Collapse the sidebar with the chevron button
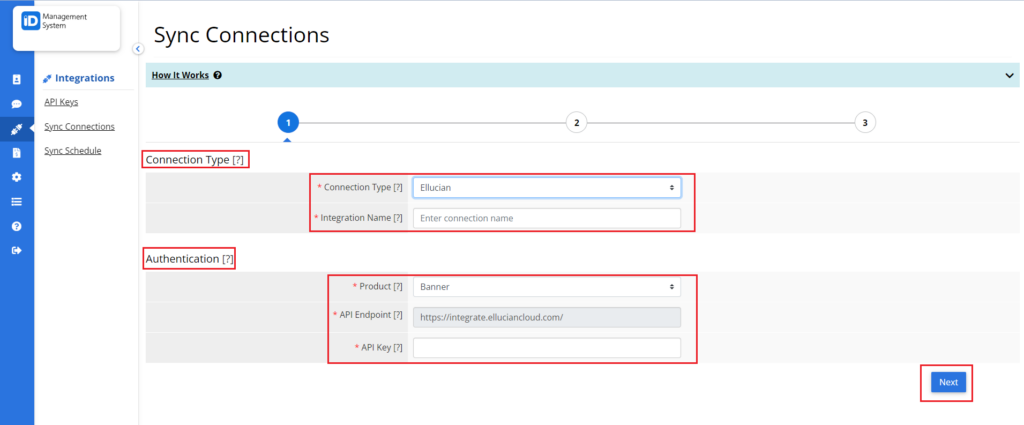Viewport: 1024px width, 425px height. pyautogui.click(x=138, y=48)
